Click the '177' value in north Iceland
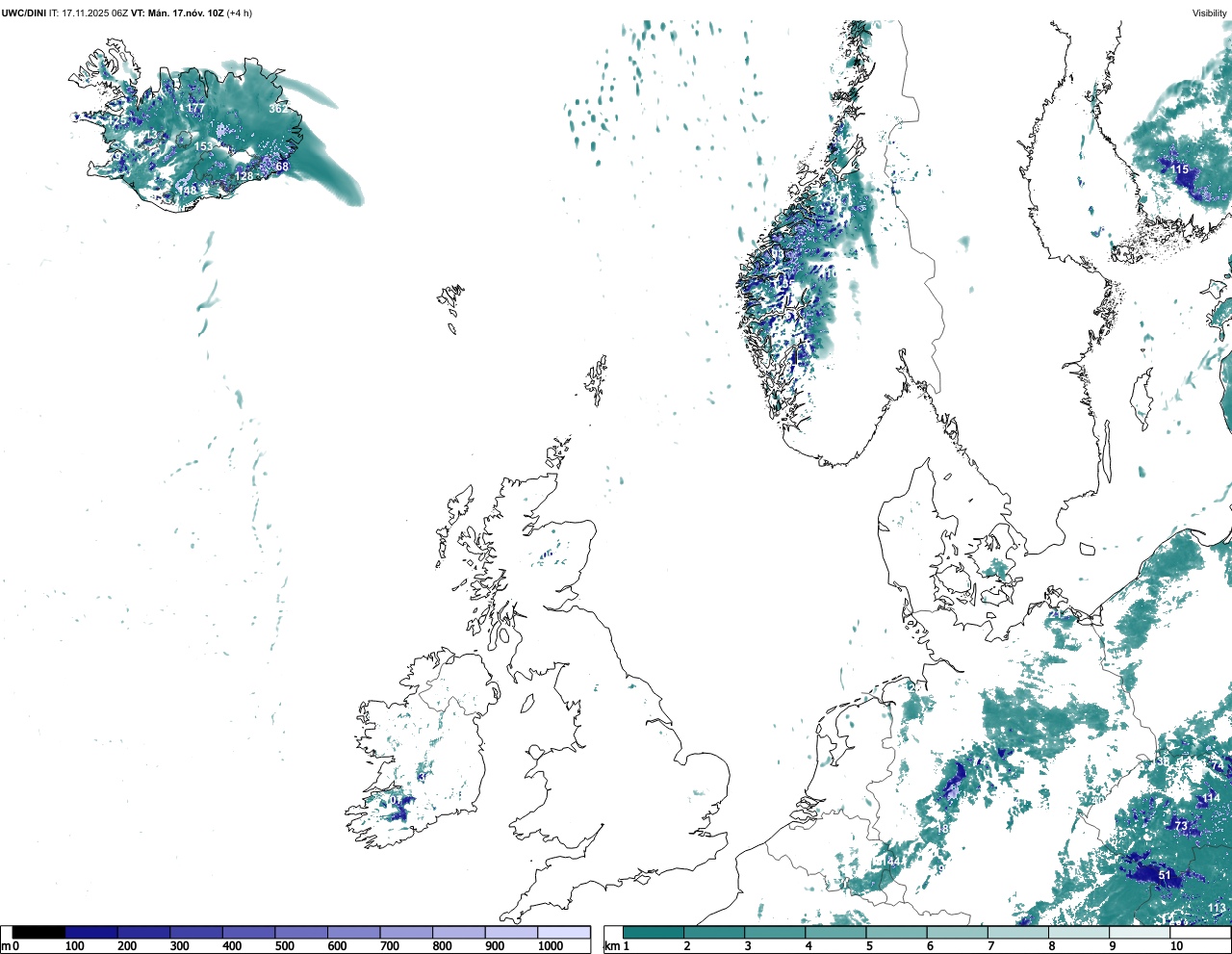 [195, 109]
